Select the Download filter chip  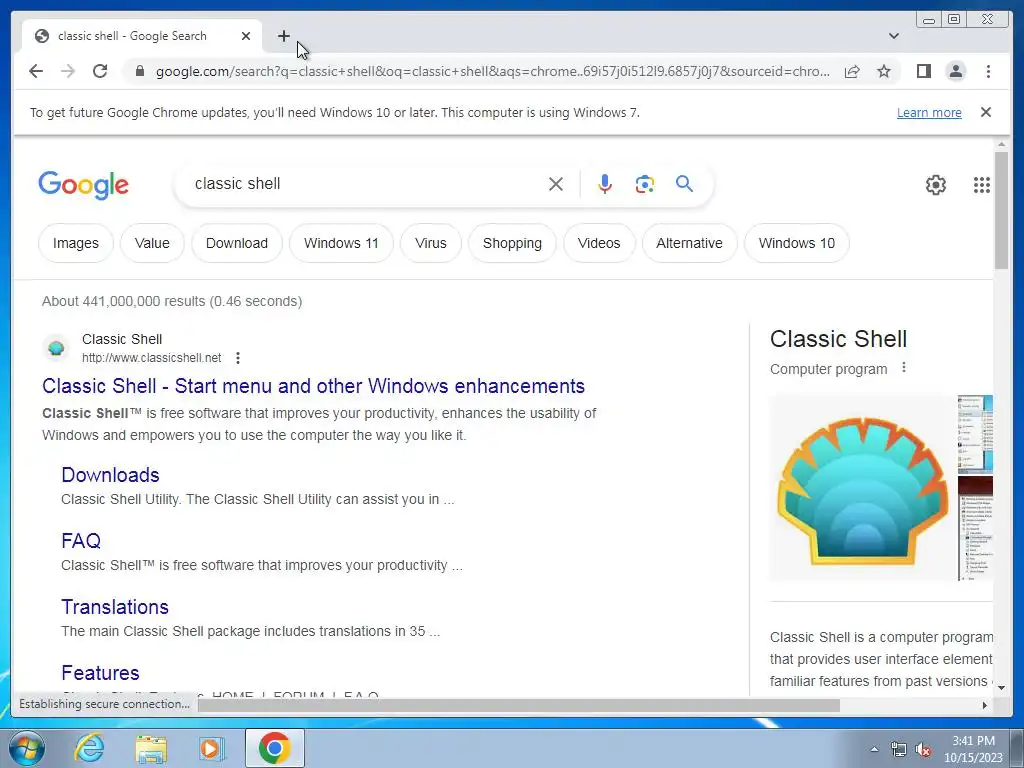(237, 243)
